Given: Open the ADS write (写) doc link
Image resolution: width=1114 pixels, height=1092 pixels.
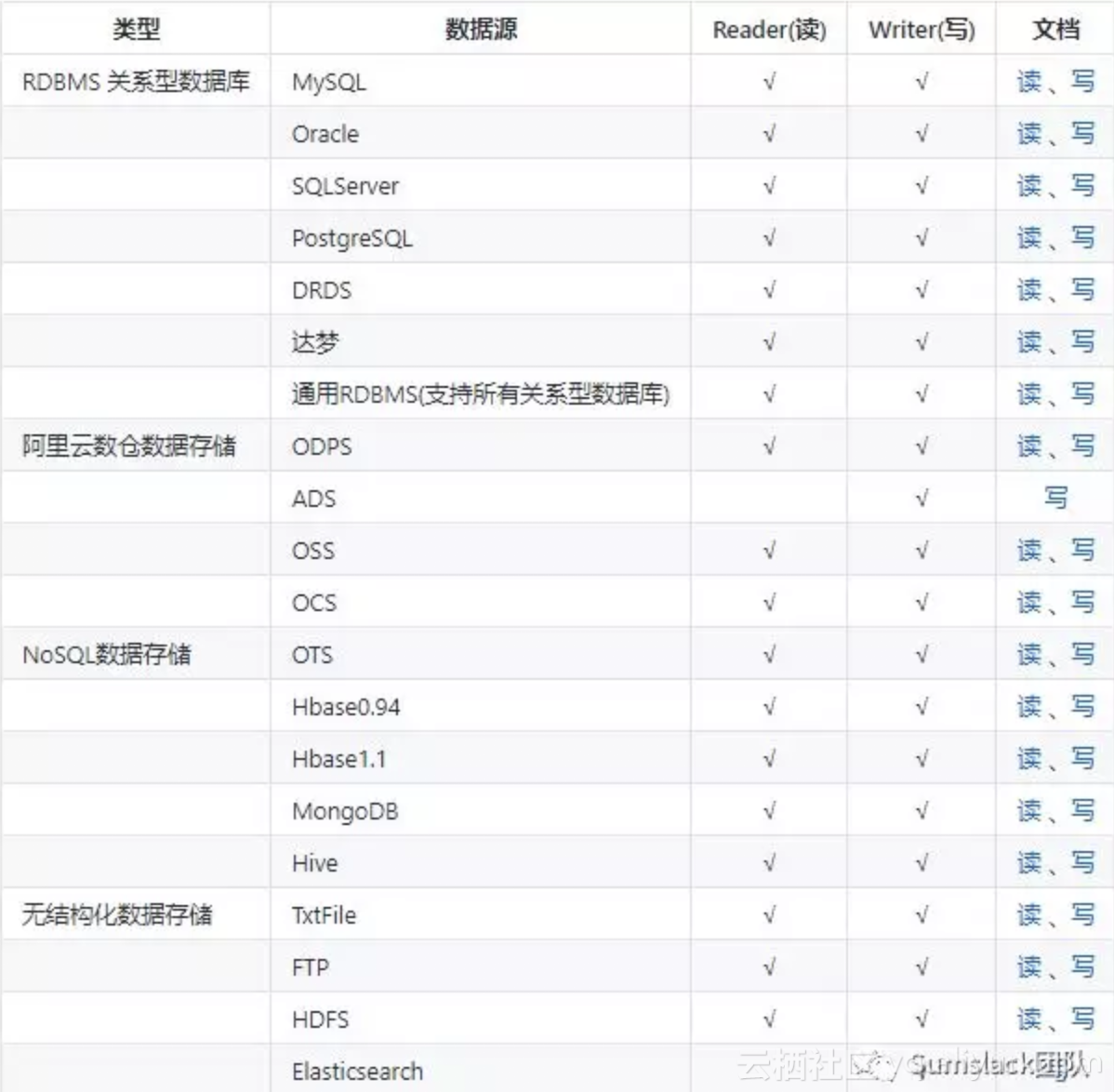Looking at the screenshot, I should point(1055,498).
